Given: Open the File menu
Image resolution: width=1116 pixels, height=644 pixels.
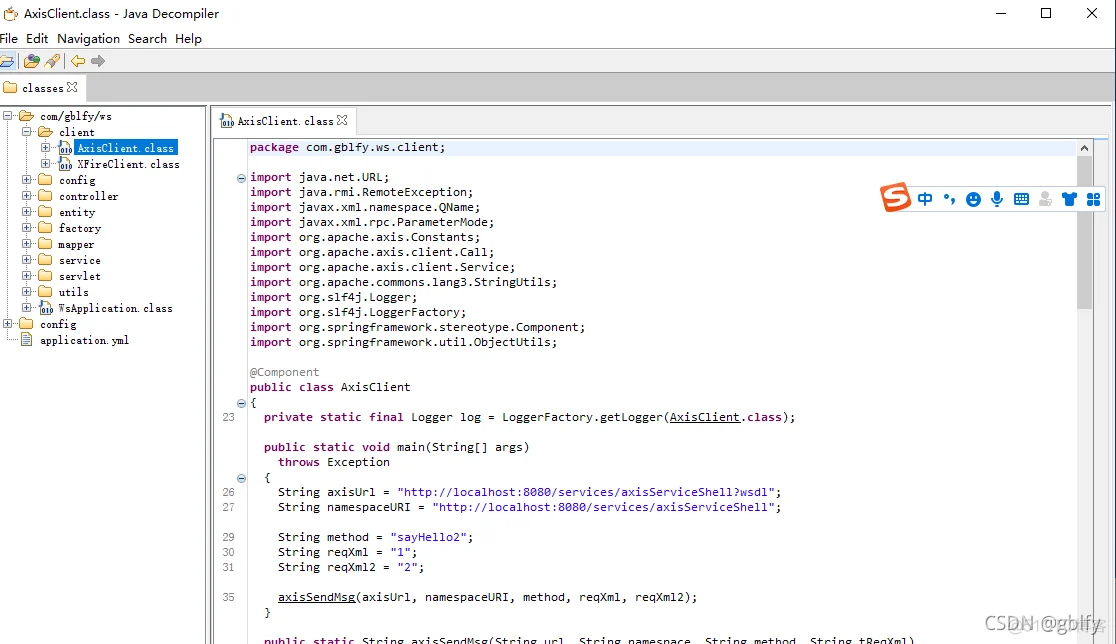Looking at the screenshot, I should coord(9,38).
